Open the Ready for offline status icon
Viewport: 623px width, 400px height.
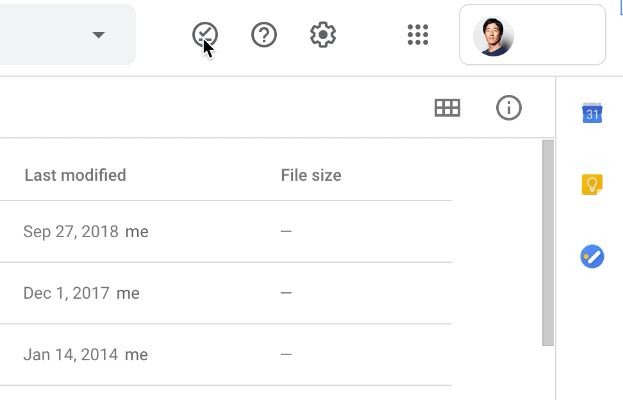coord(205,35)
